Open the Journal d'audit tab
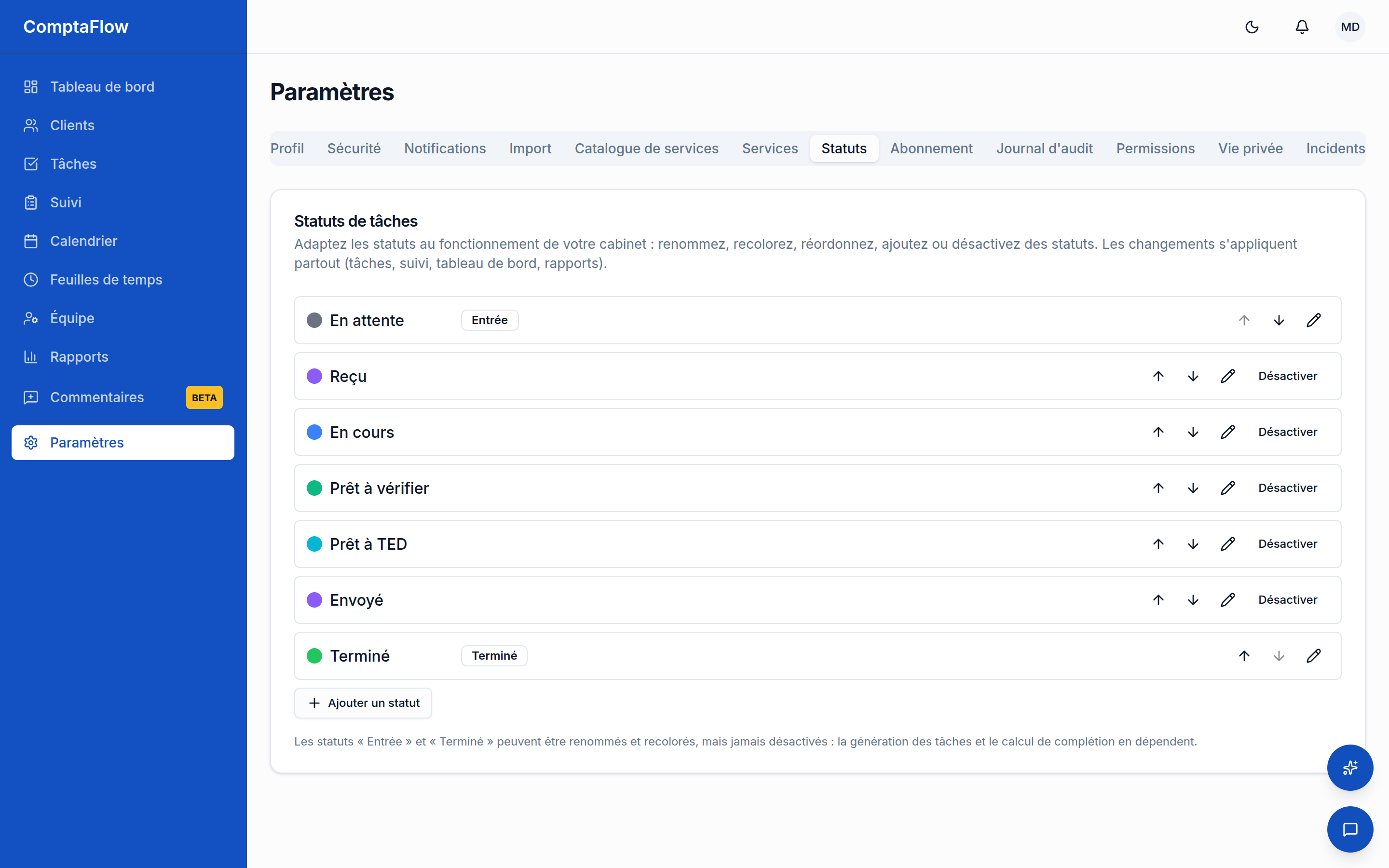This screenshot has width=1389, height=868. (x=1044, y=149)
